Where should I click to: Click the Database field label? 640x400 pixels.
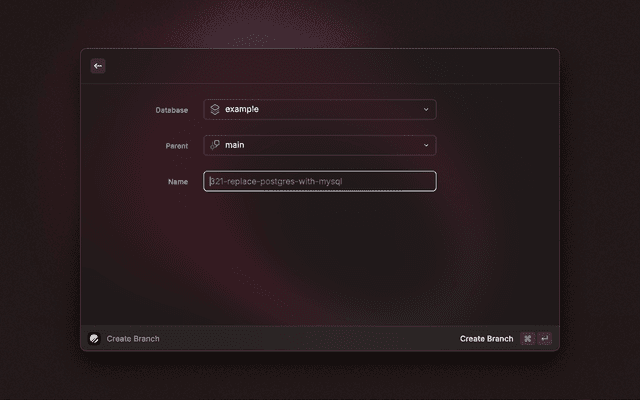coord(171,110)
